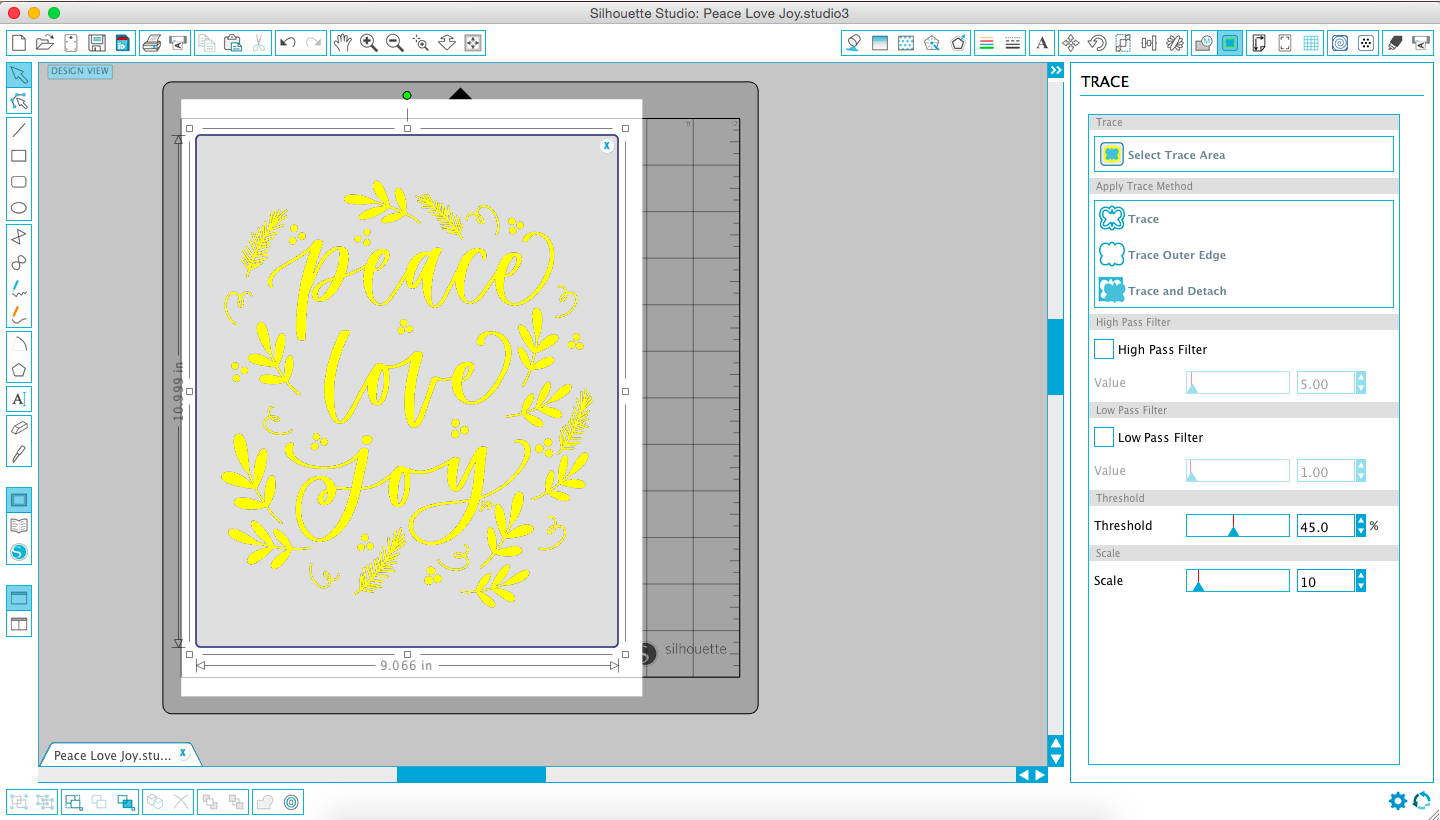This screenshot has width=1440, height=820.
Task: Open the Text Style window
Action: pos(1042,43)
